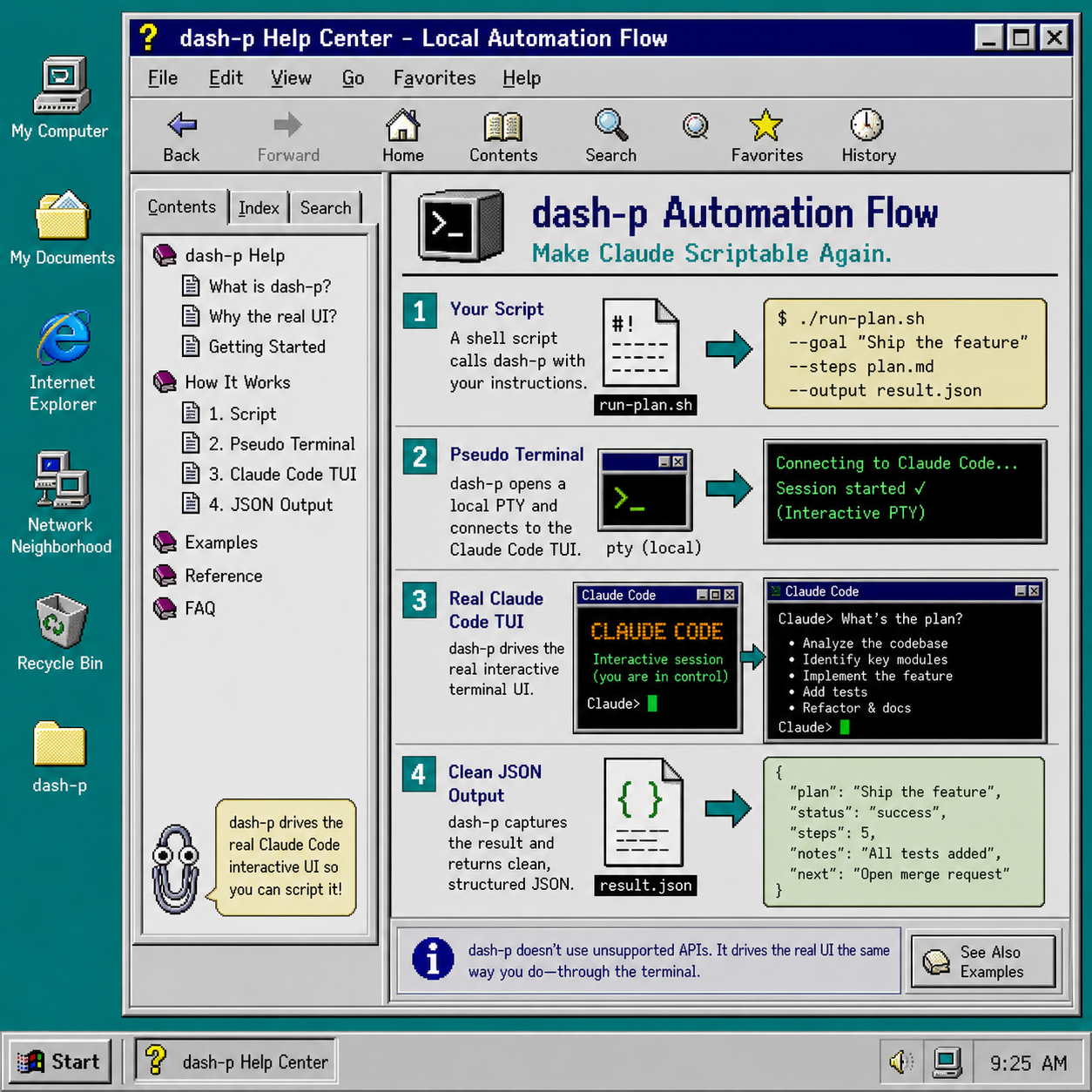
Task: Click the result.json file icon
Action: coord(644,813)
